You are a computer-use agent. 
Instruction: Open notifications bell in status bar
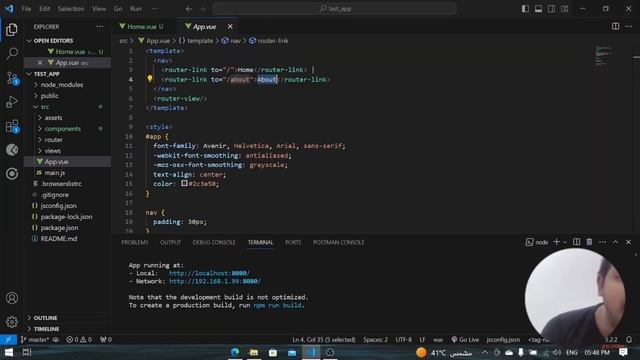point(629,340)
